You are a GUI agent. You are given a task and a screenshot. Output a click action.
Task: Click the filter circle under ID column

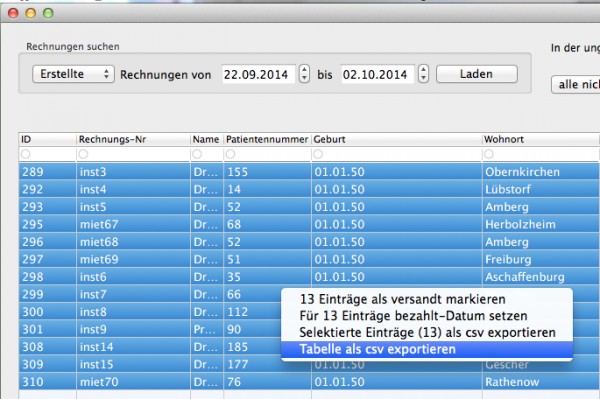(x=25, y=154)
